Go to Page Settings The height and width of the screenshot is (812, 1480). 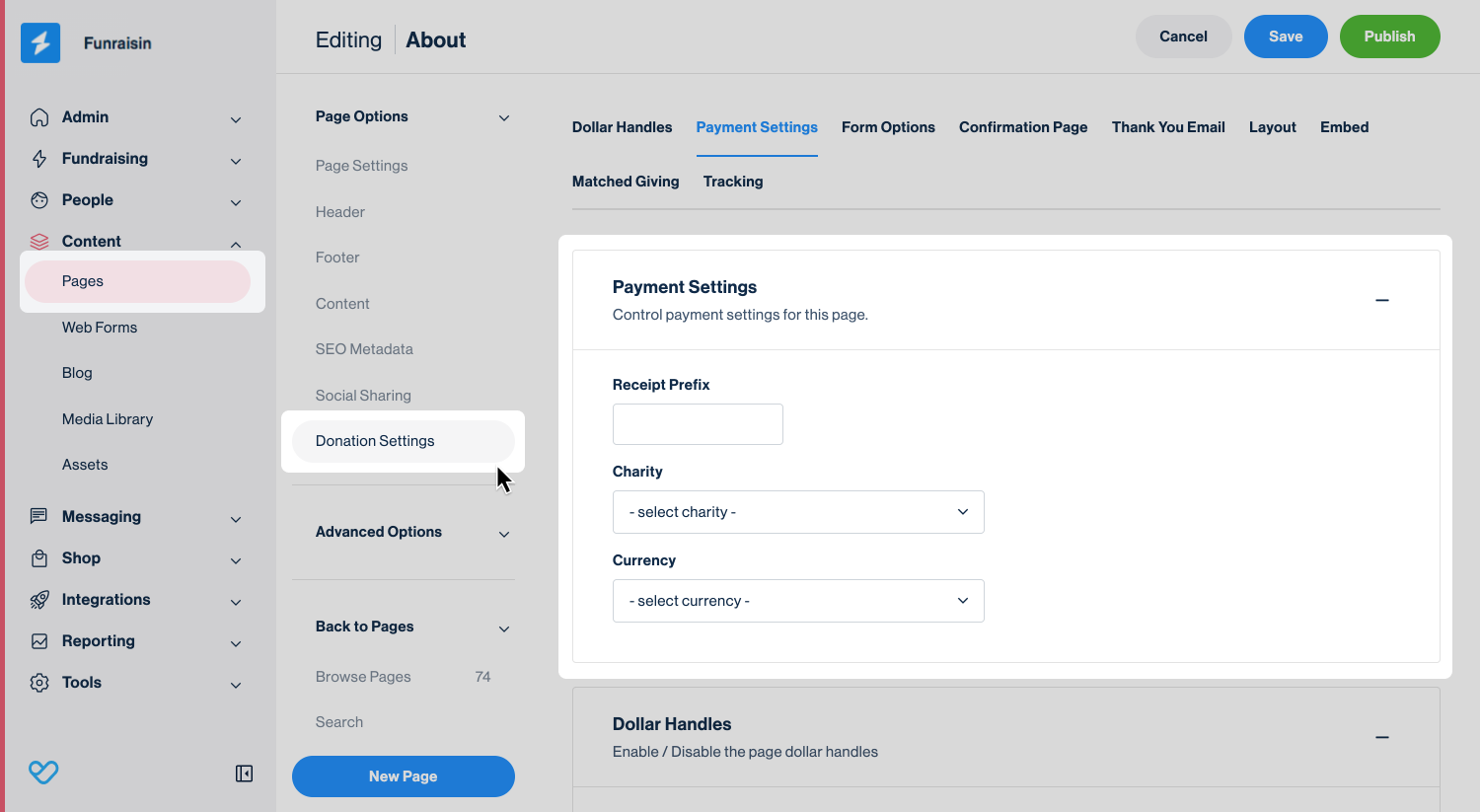pyautogui.click(x=361, y=166)
